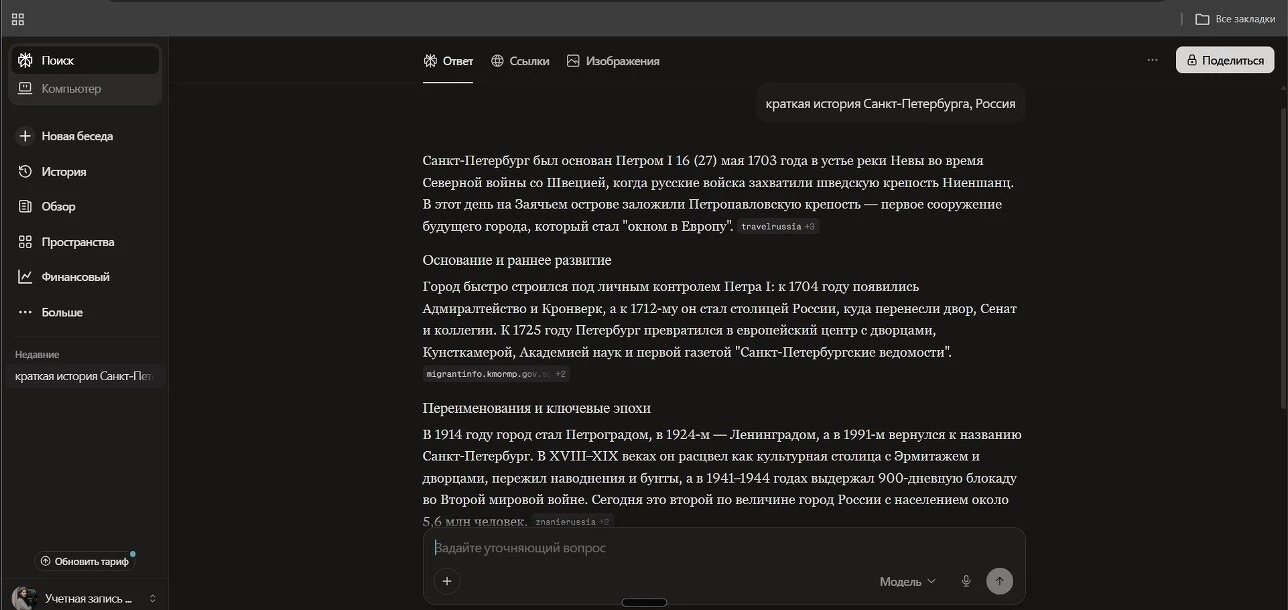Select Поиск mode in sidebar

pyautogui.click(x=58, y=61)
